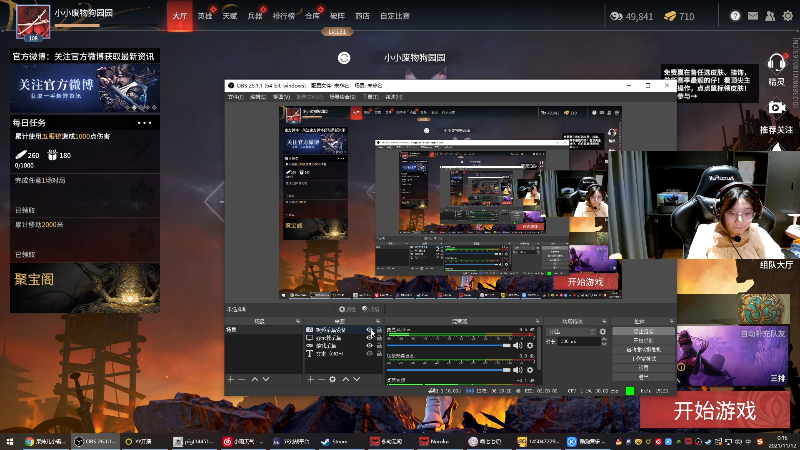This screenshot has height=450, width=800.
Task: Toggle lock on the text (GDI+) source
Action: coord(379,353)
